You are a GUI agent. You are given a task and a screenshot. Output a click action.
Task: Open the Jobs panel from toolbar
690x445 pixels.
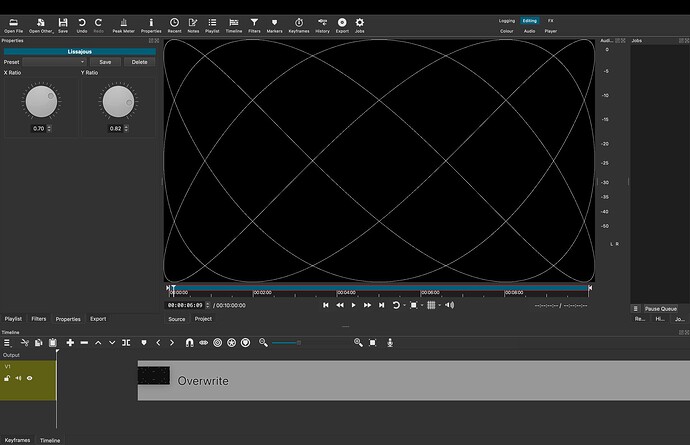[360, 26]
